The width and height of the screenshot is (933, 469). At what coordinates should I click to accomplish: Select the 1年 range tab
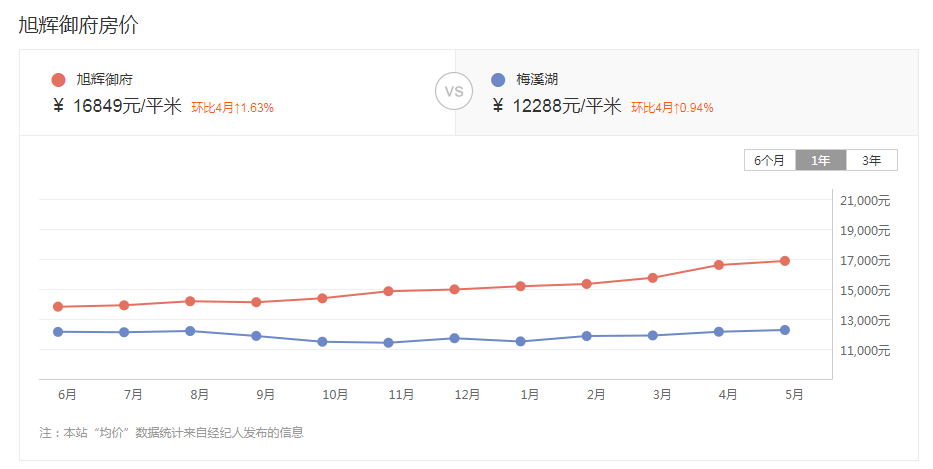click(x=821, y=160)
